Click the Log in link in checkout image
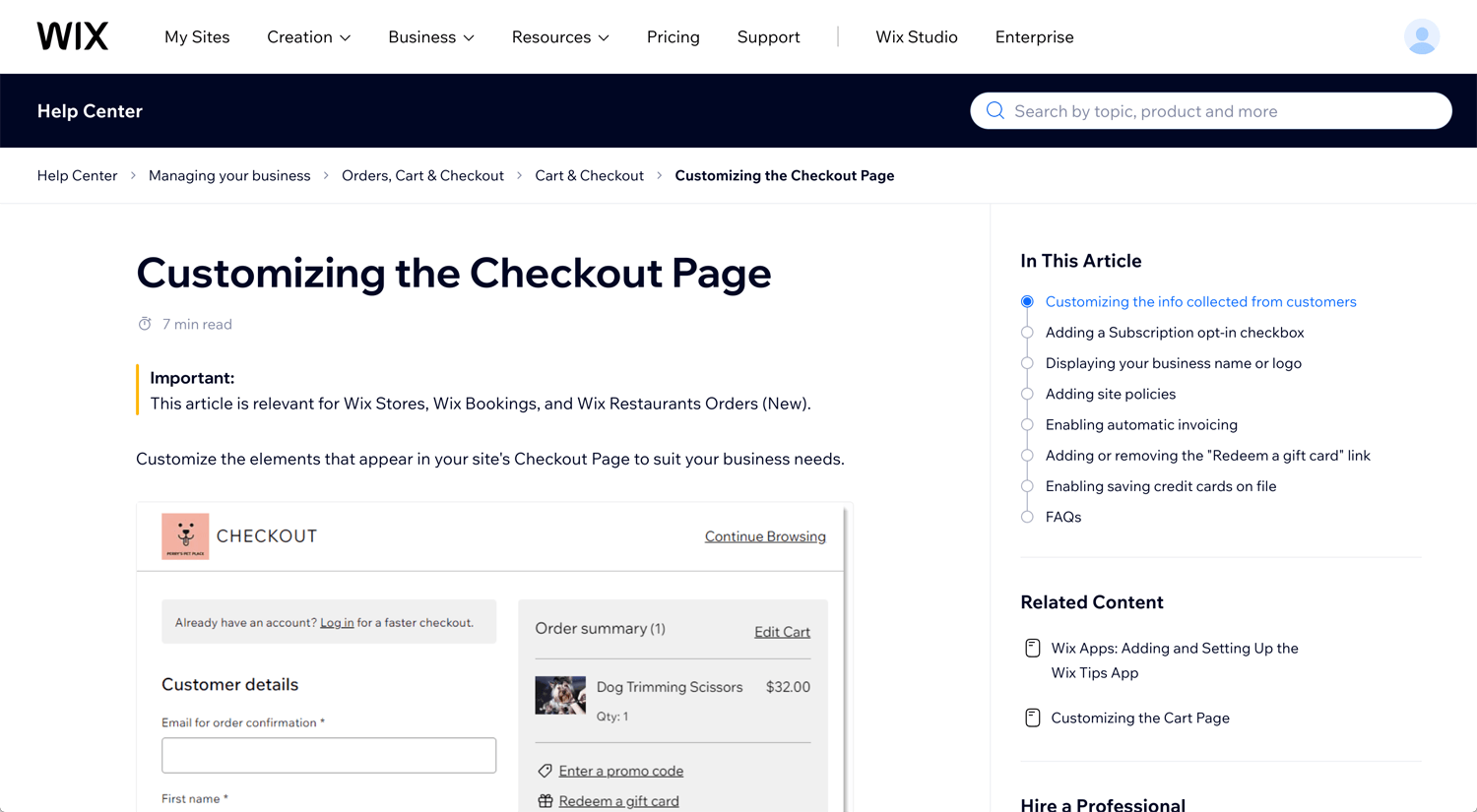The height and width of the screenshot is (812, 1477). tap(337, 623)
